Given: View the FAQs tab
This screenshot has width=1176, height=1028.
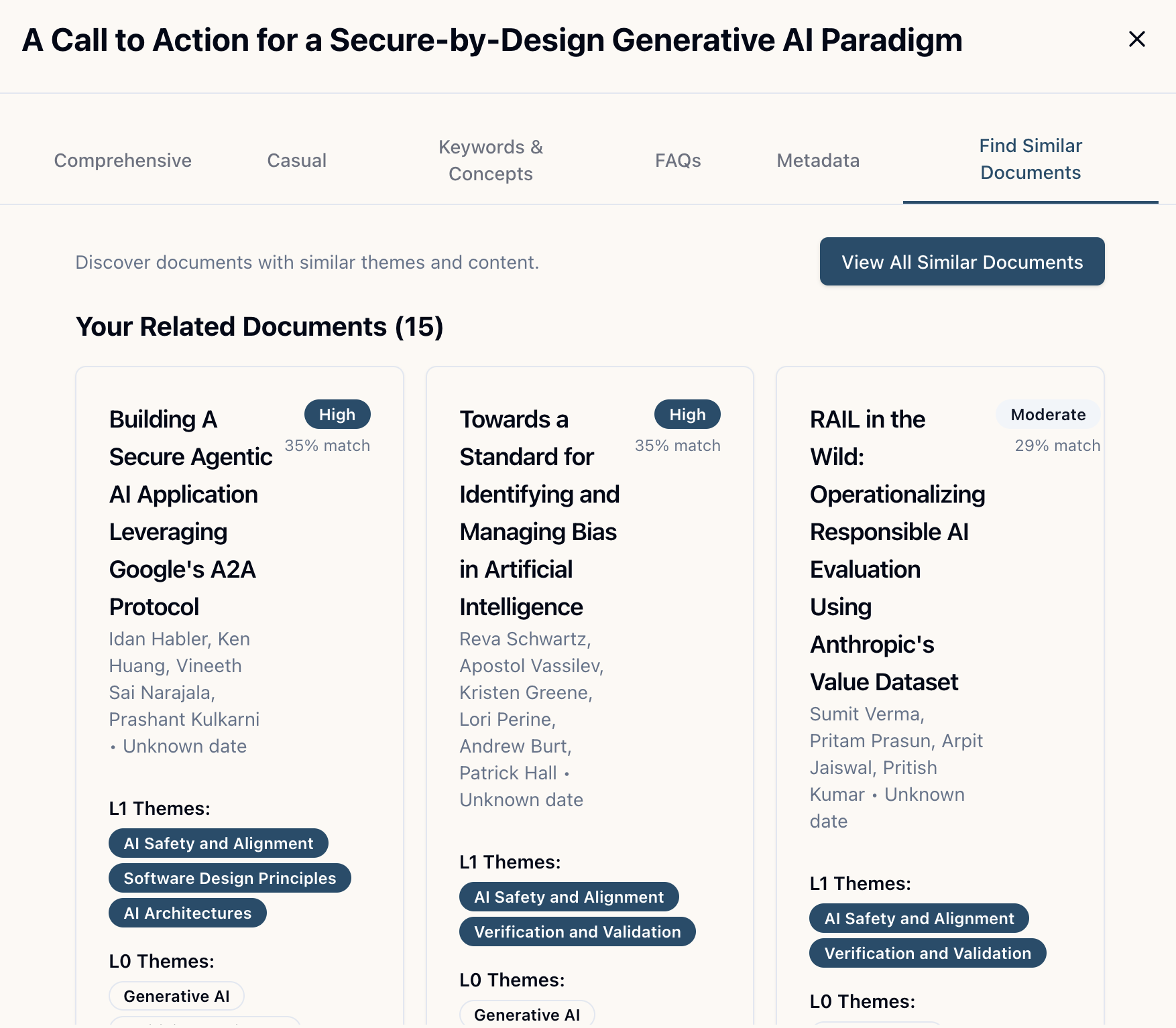Looking at the screenshot, I should (x=678, y=160).
